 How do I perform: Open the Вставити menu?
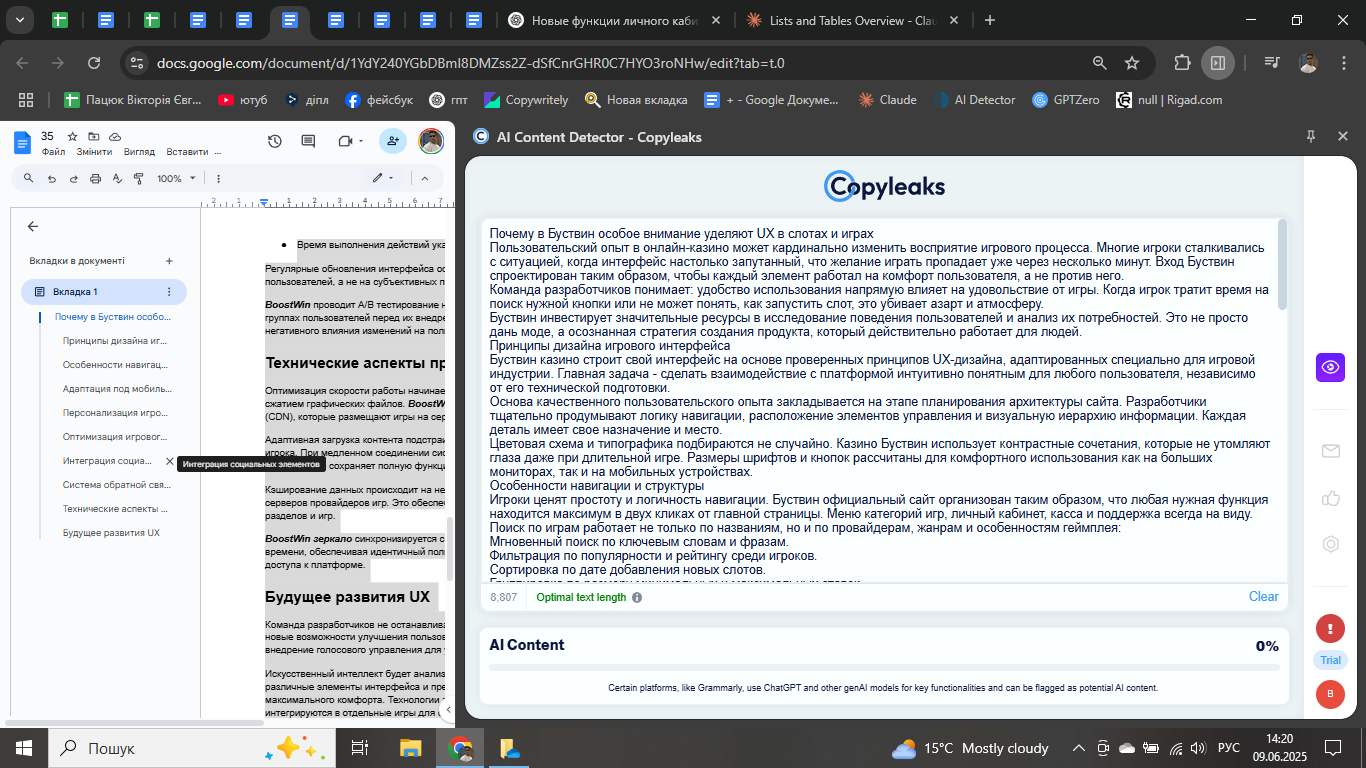(x=188, y=152)
